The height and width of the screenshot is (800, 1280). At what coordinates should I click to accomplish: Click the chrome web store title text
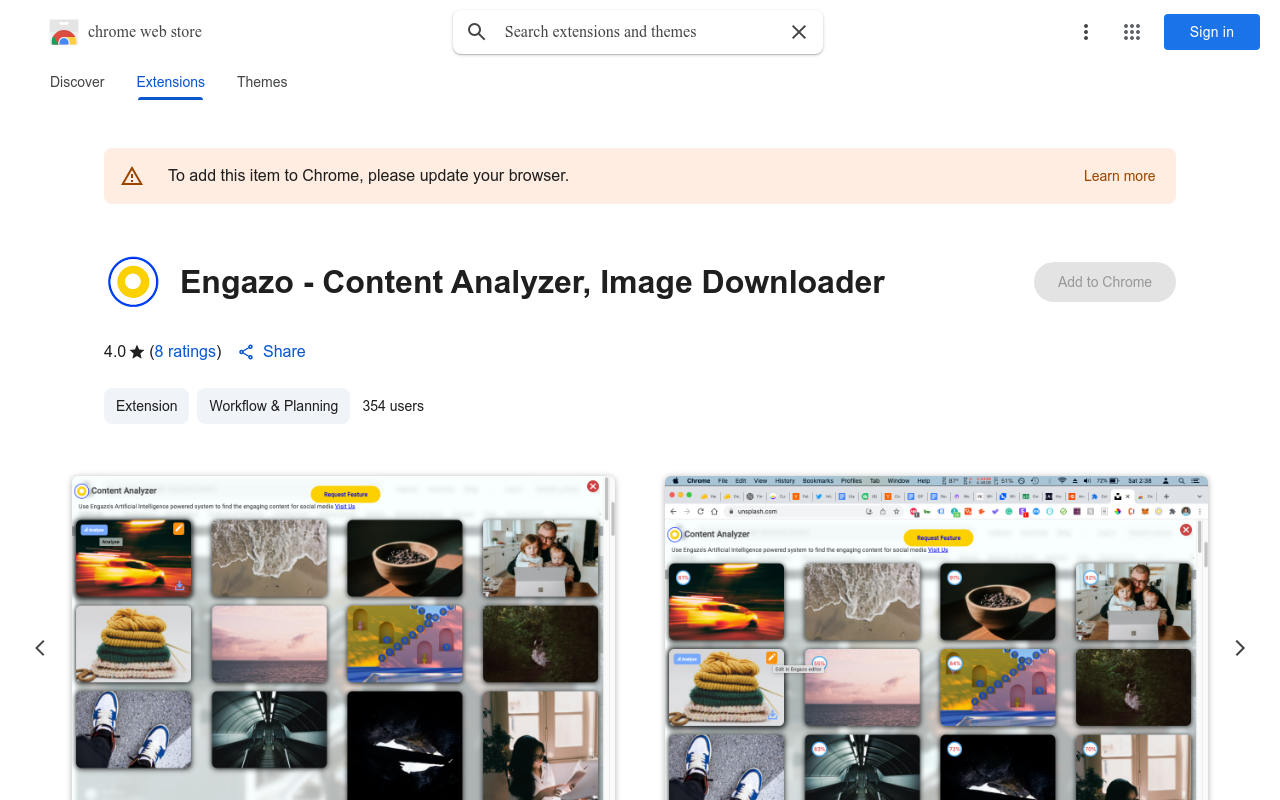coord(145,32)
